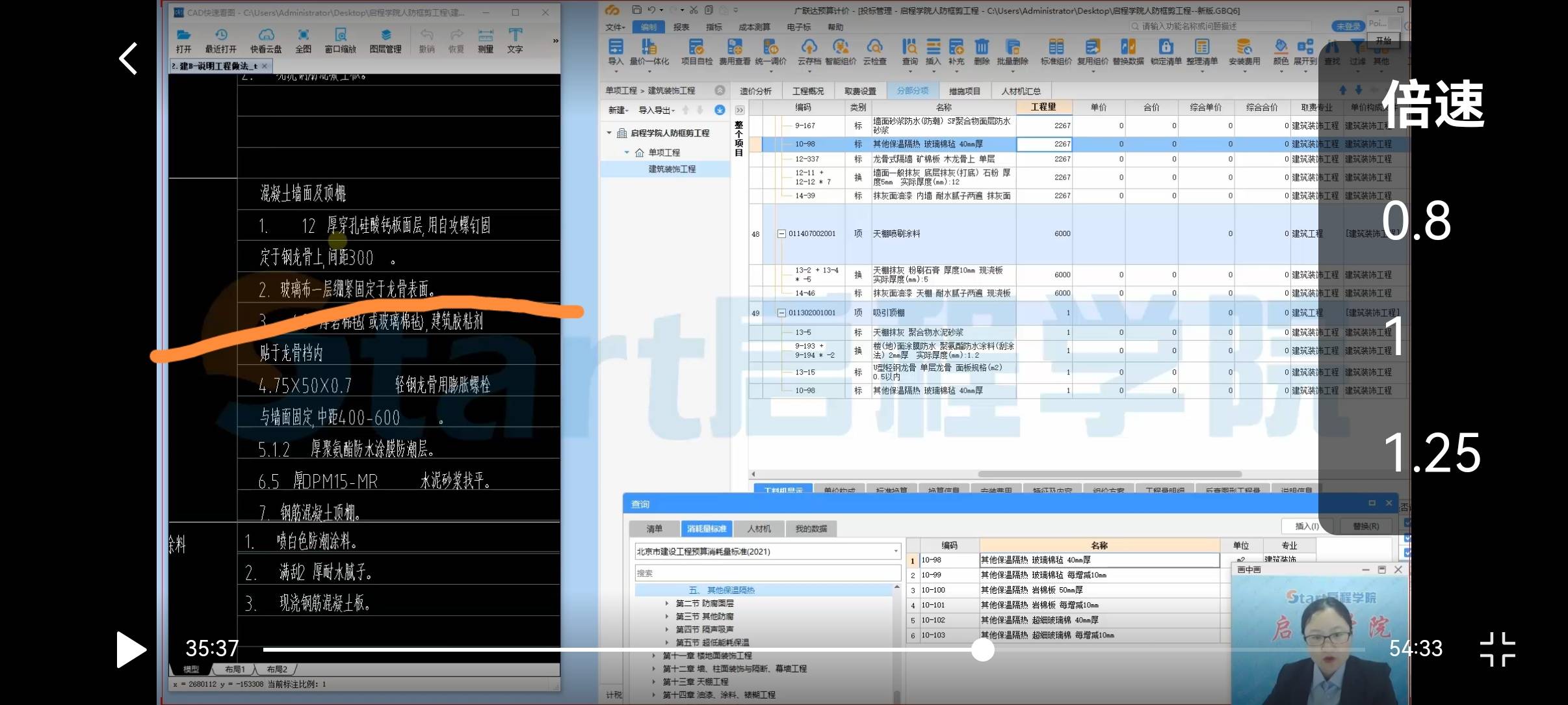Click 标准组价 standard pricing icon
The height and width of the screenshot is (705, 1568).
tap(1056, 52)
